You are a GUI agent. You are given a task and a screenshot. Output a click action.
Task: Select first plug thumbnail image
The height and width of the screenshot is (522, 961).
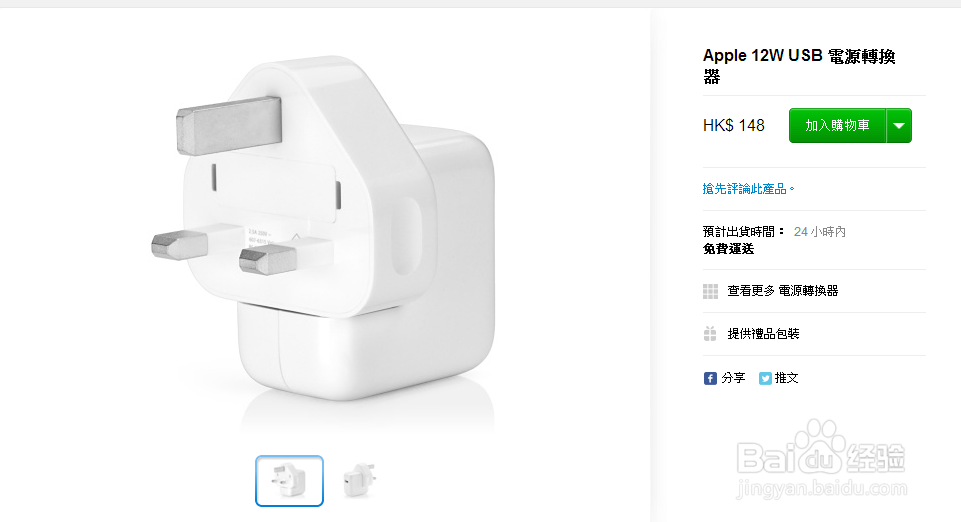pos(289,481)
